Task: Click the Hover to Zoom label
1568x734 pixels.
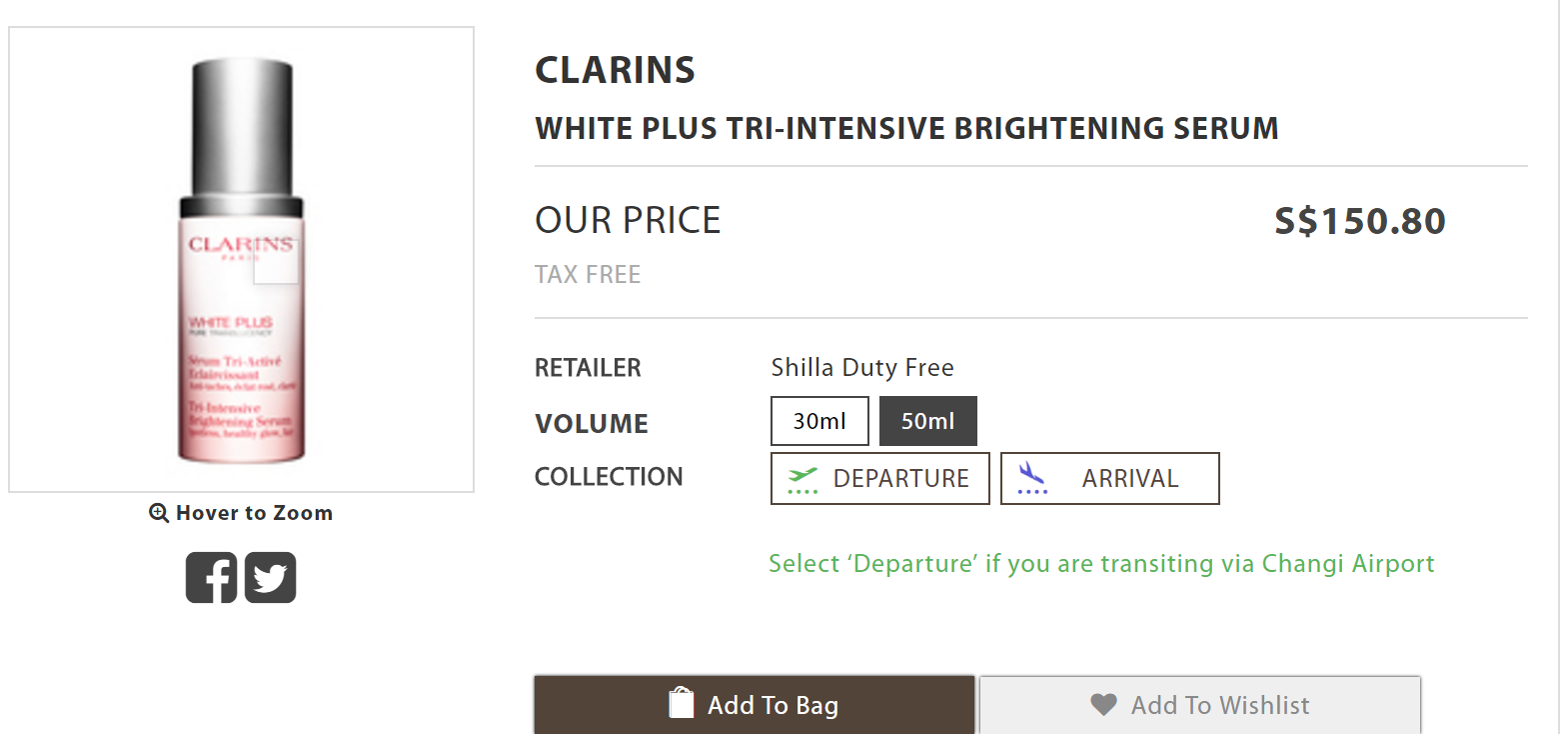Action: [x=254, y=513]
